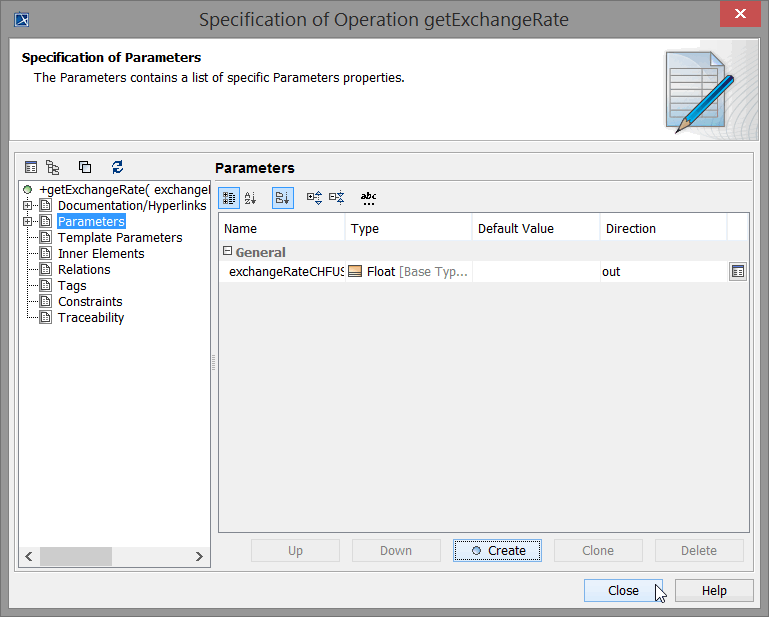The width and height of the screenshot is (769, 617).
Task: Click the alphabetical A-Z sort icon
Action: [x=250, y=198]
